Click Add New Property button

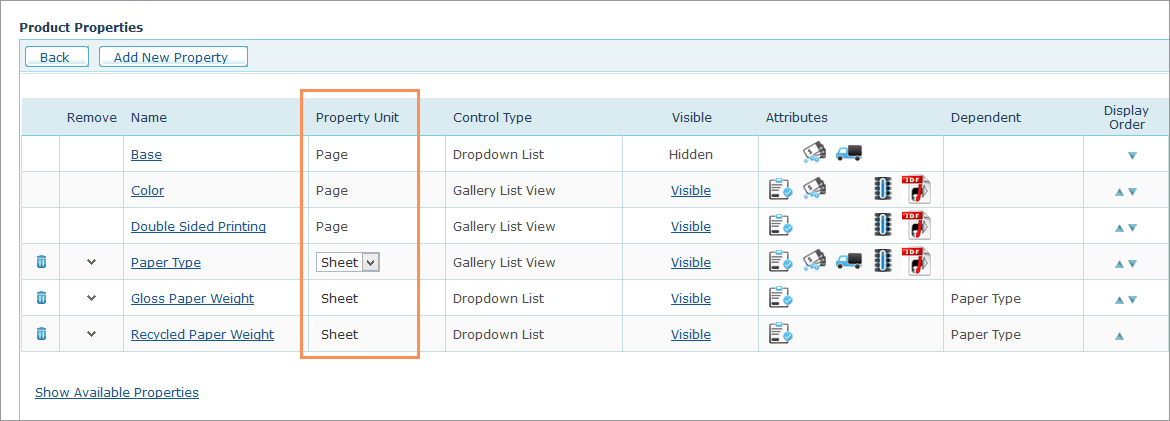pyautogui.click(x=172, y=57)
